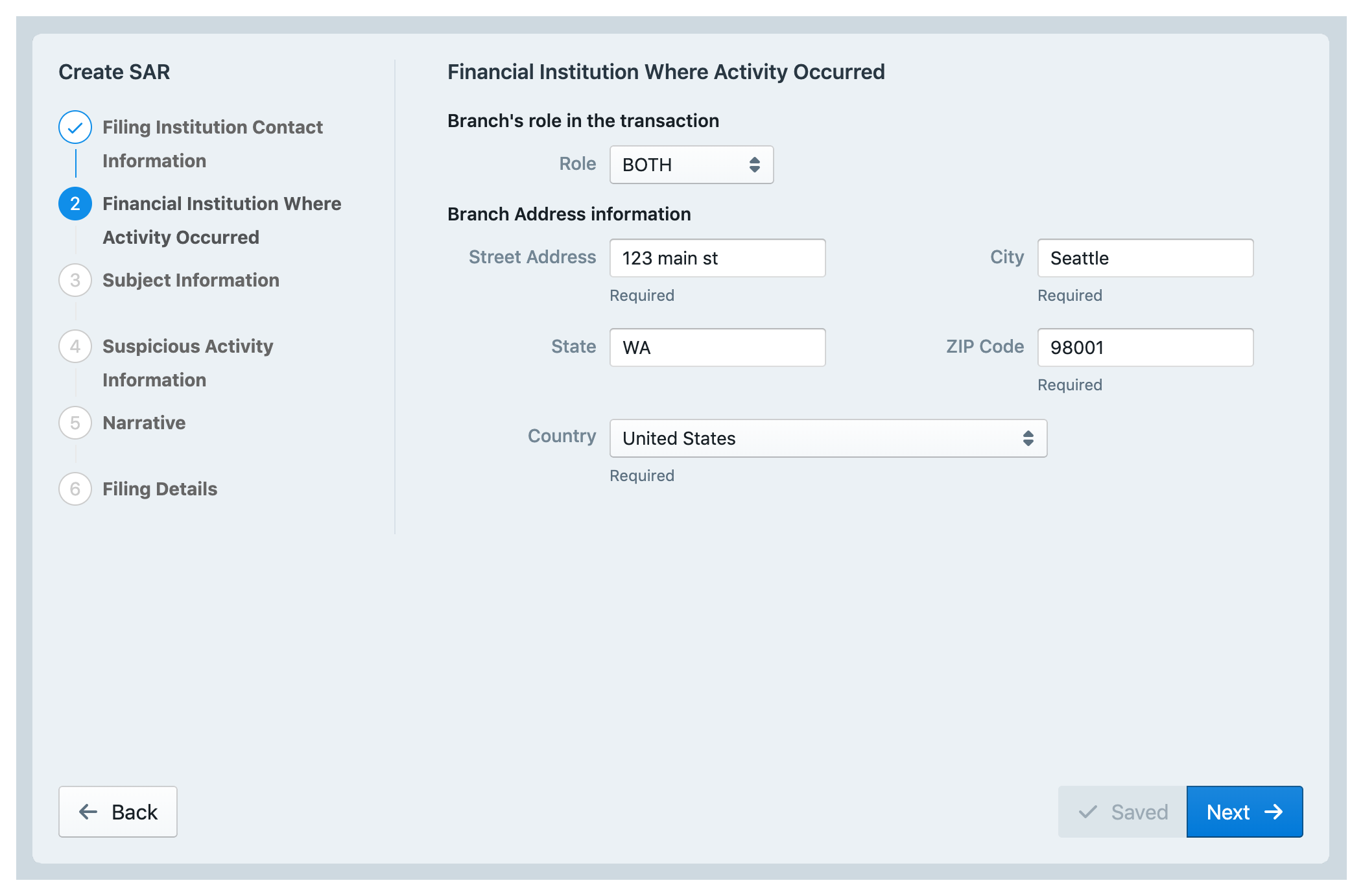Click the step 6 Filing Details circle
Screen dimensions: 1363x896
[x=75, y=489]
